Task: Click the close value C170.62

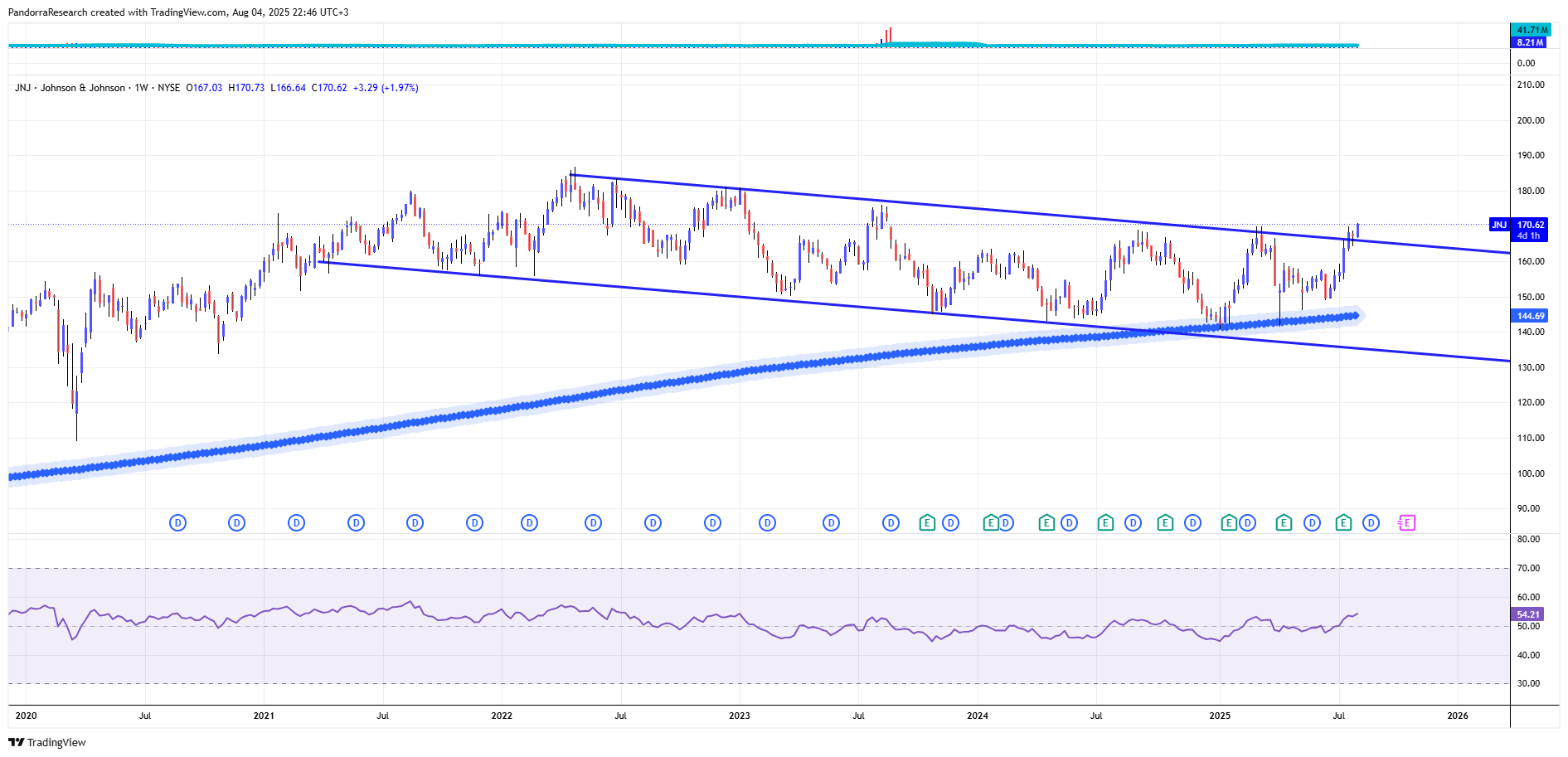Action: (x=329, y=88)
